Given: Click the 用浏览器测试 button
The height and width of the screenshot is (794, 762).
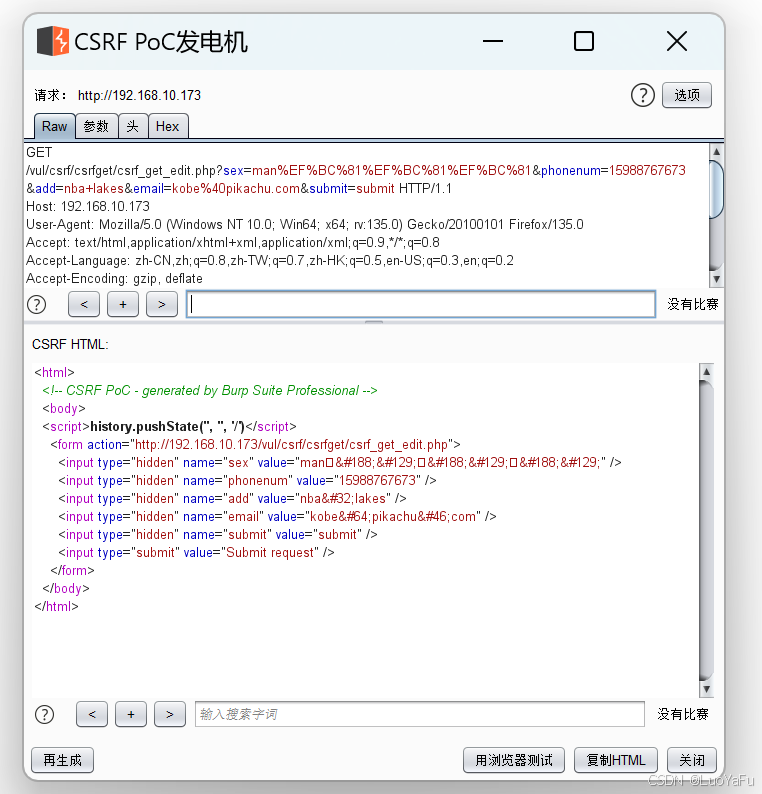Looking at the screenshot, I should pyautogui.click(x=514, y=760).
